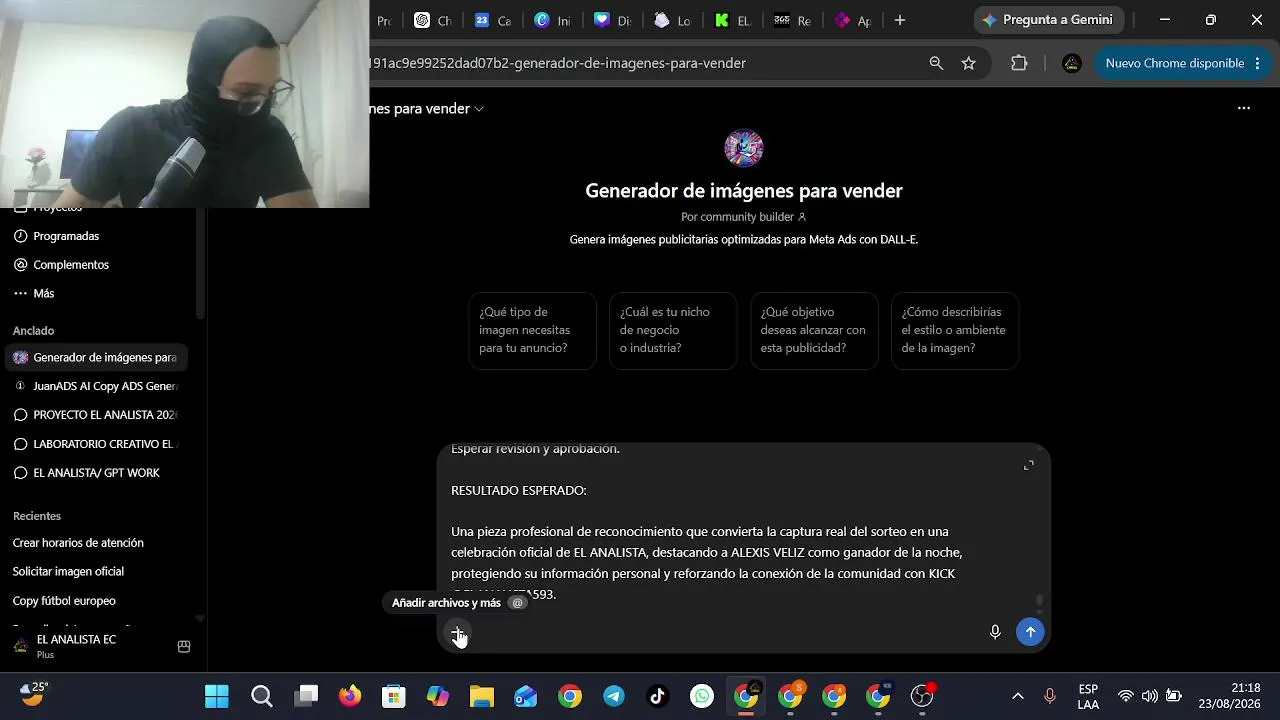Screen dimensions: 1280x720
Task: Open pinned chat Generador de imágenes para
Action: click(97, 358)
